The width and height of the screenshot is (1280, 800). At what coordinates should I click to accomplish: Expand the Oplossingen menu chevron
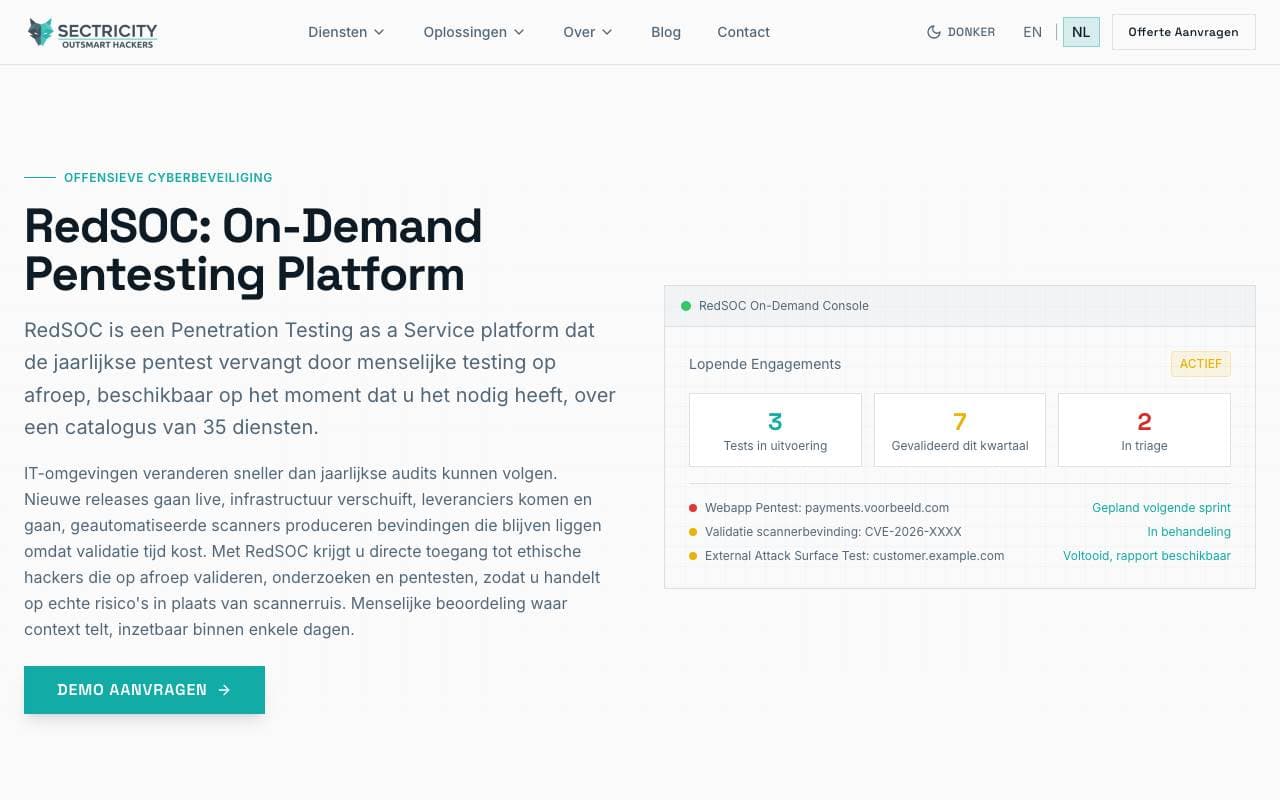[519, 32]
